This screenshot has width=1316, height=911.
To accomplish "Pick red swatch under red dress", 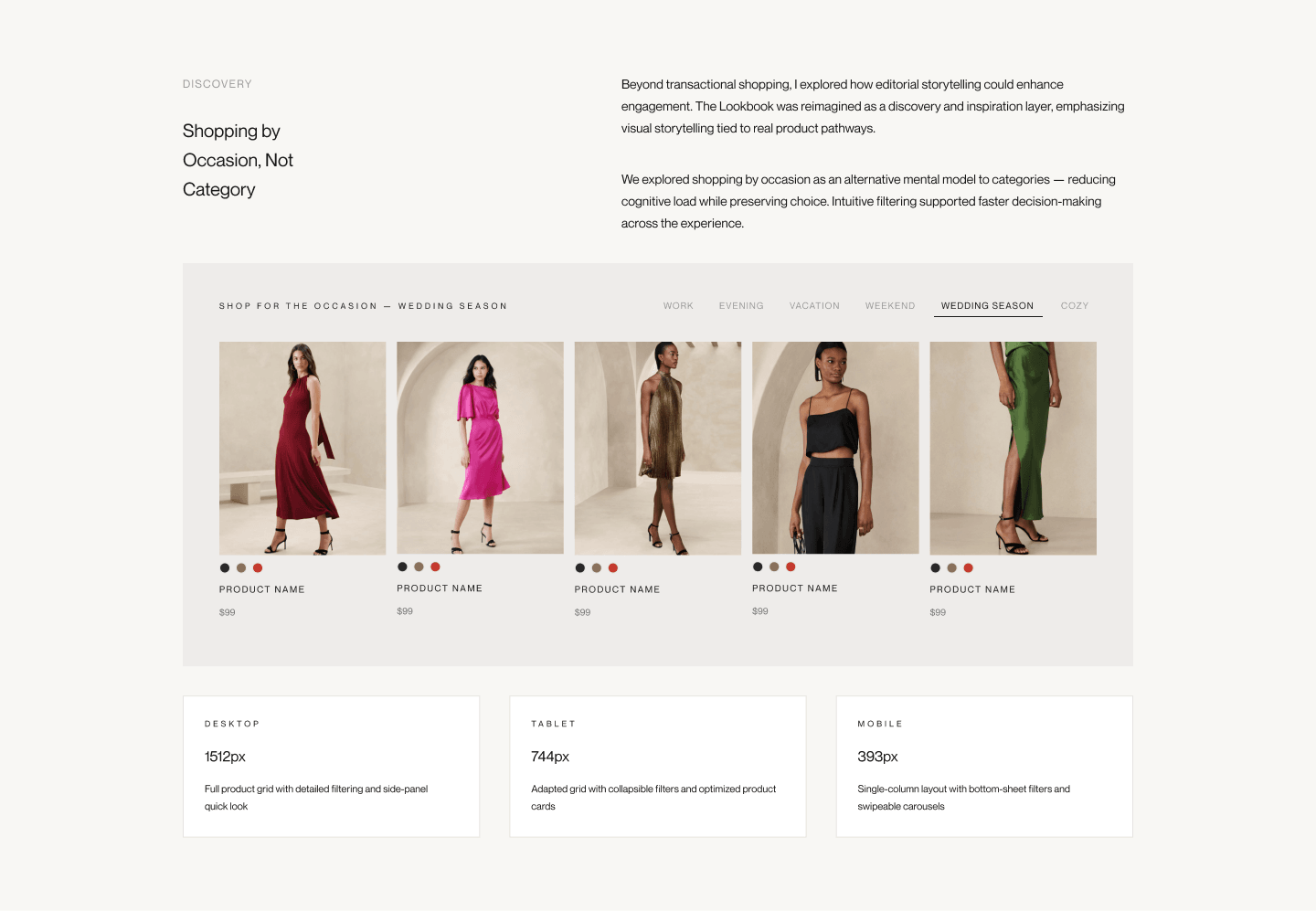I will click(258, 567).
